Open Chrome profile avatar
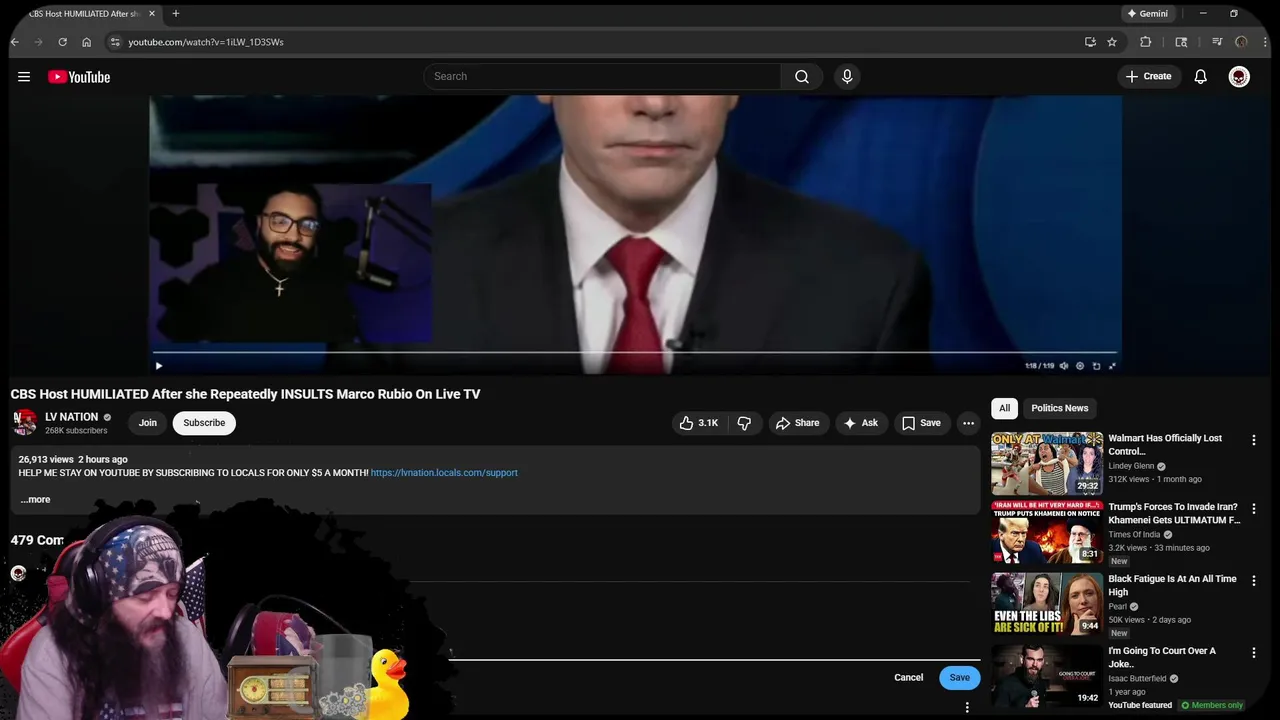The width and height of the screenshot is (1280, 720). 1242,42
